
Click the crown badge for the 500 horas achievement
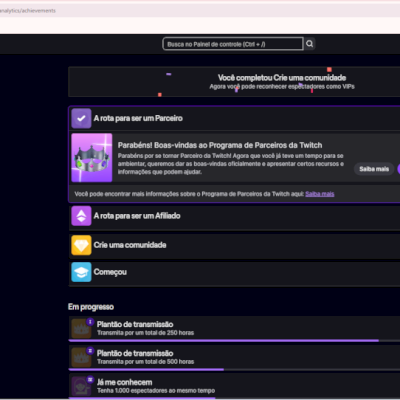point(81,357)
